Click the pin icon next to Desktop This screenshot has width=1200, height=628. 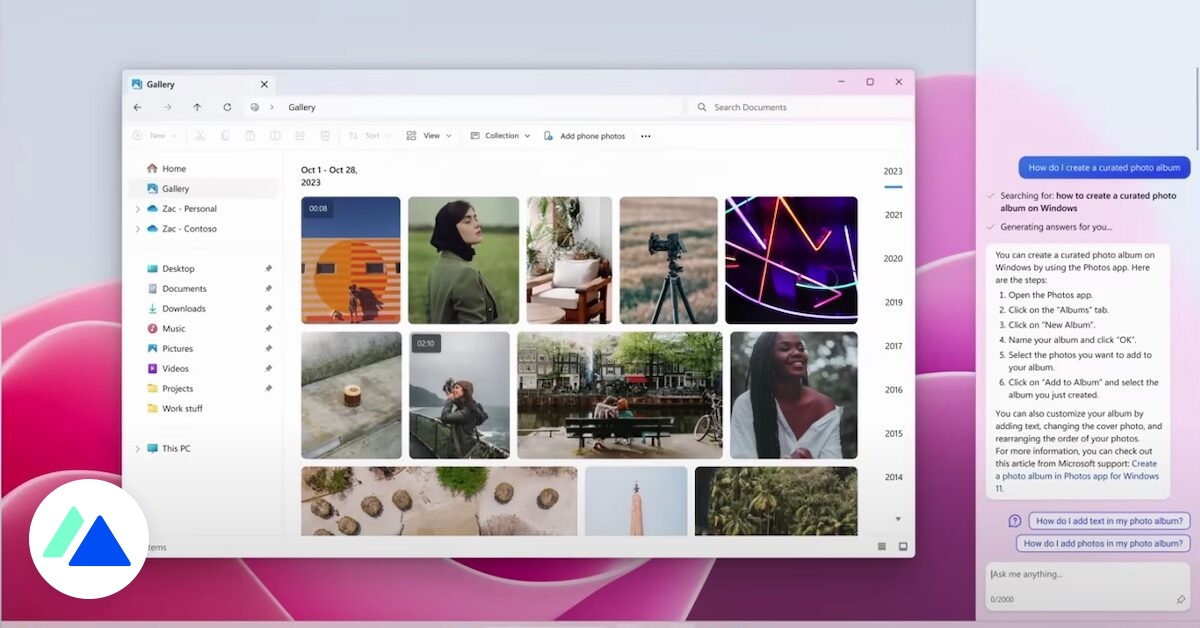coord(268,269)
